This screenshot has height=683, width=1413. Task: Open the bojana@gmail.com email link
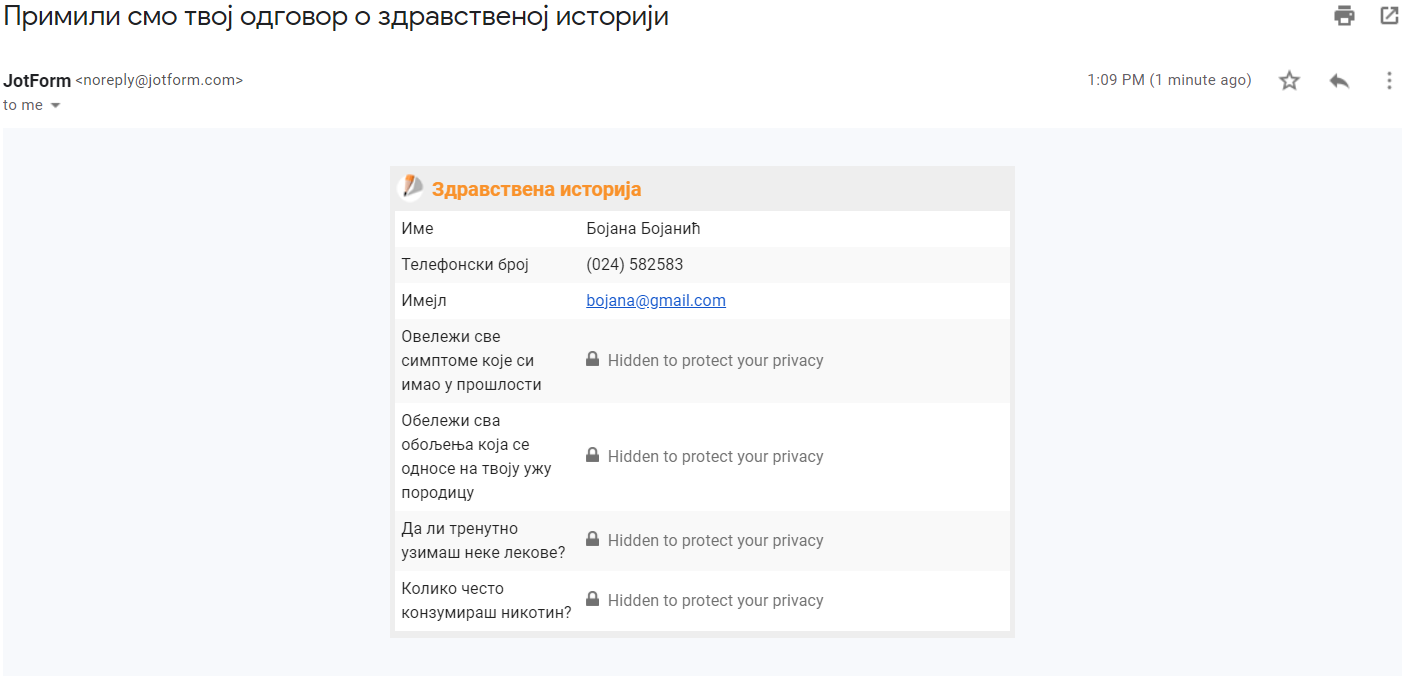656,301
